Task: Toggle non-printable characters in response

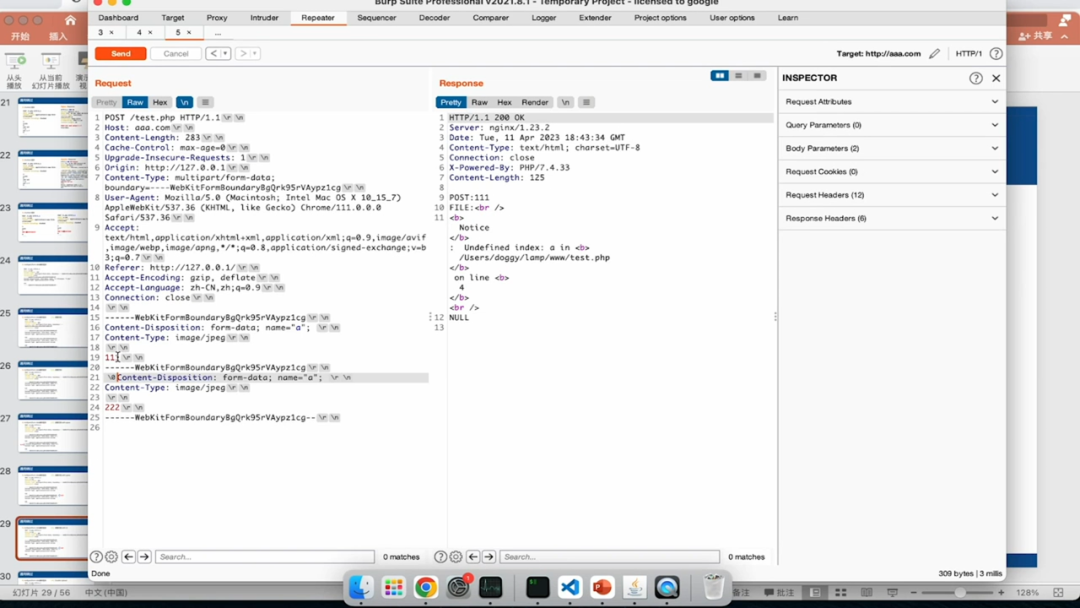Action: (x=565, y=102)
